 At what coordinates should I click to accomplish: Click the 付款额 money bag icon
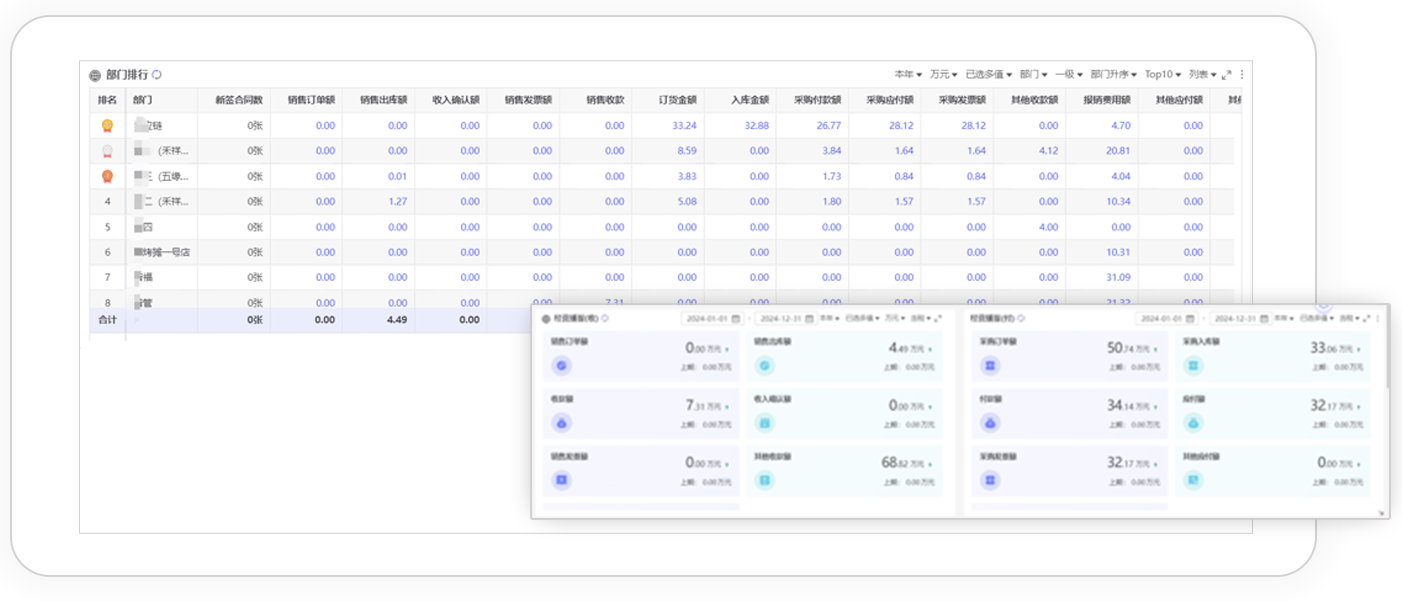(x=989, y=423)
